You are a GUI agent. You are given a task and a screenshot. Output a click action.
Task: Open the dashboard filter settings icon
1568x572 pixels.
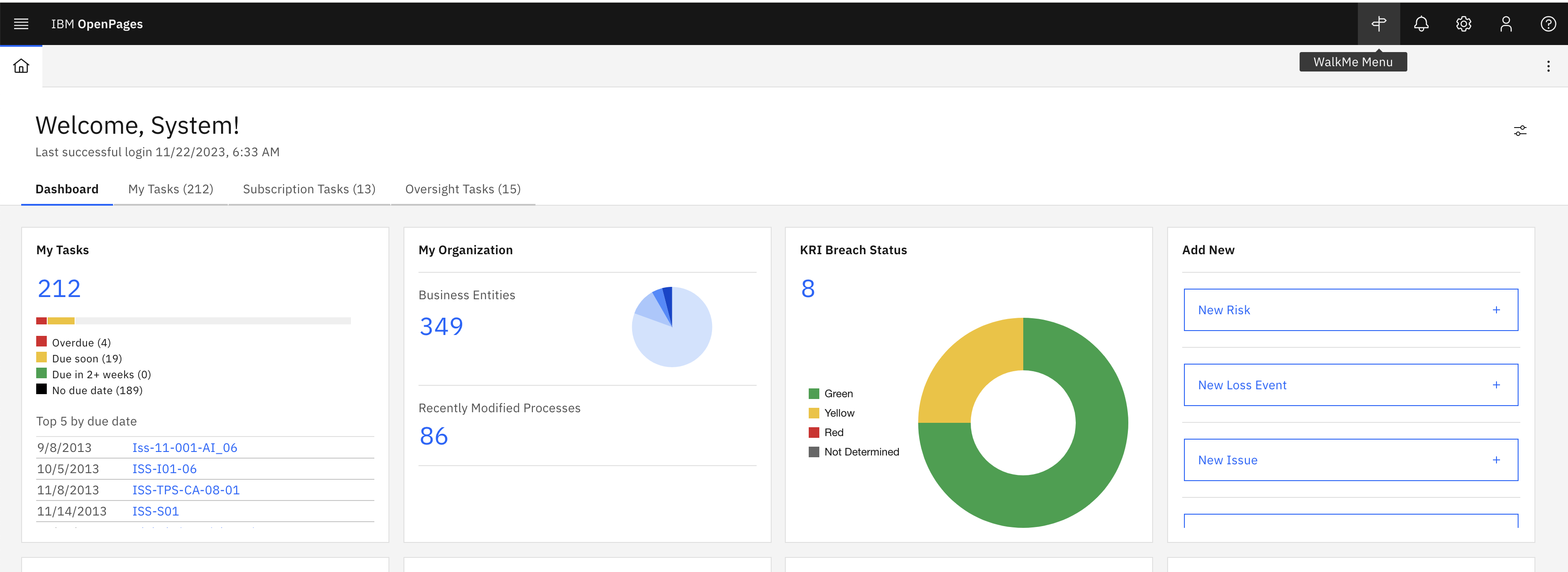click(1520, 130)
